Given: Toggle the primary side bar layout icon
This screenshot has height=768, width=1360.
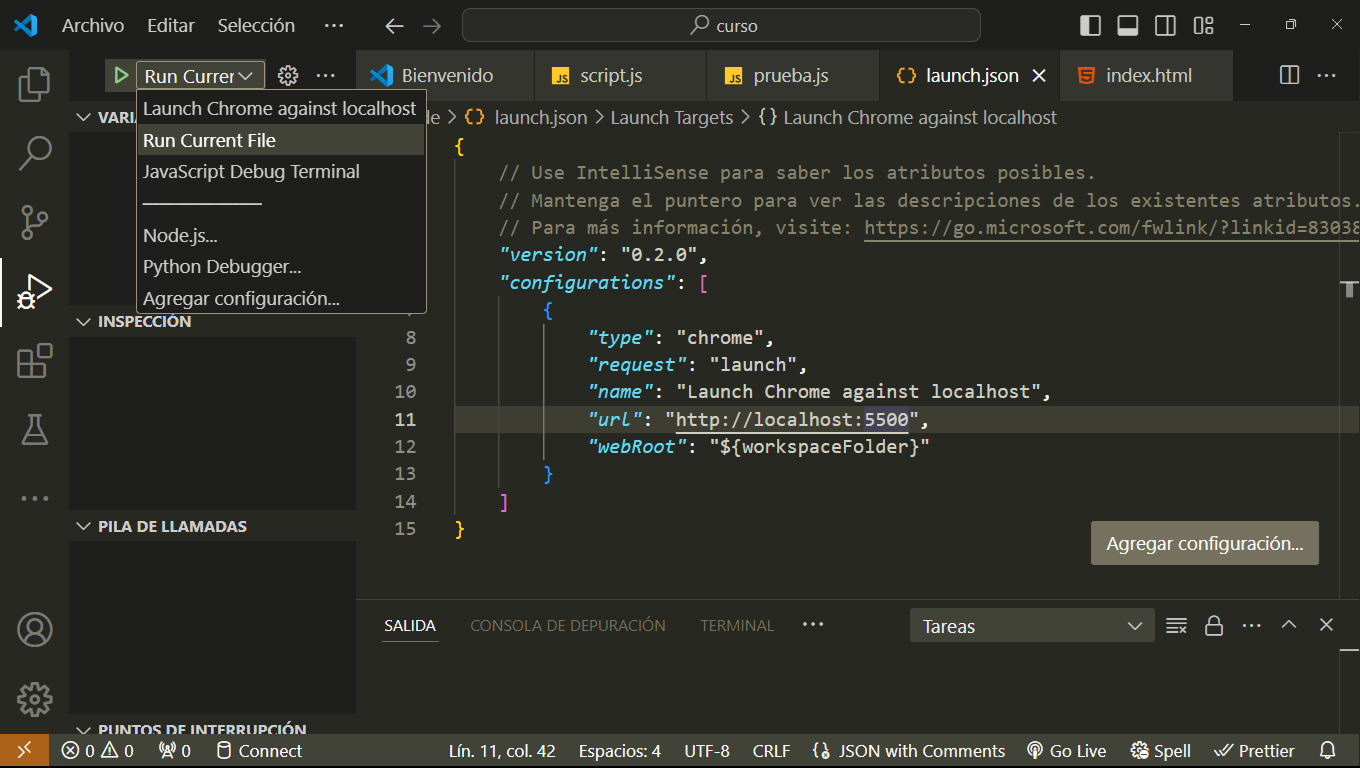Looking at the screenshot, I should [1091, 25].
